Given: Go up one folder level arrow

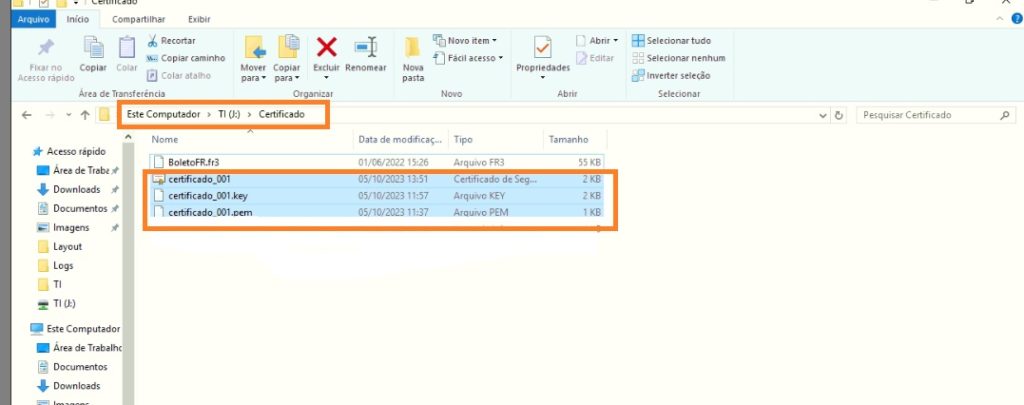Looking at the screenshot, I should tap(85, 115).
